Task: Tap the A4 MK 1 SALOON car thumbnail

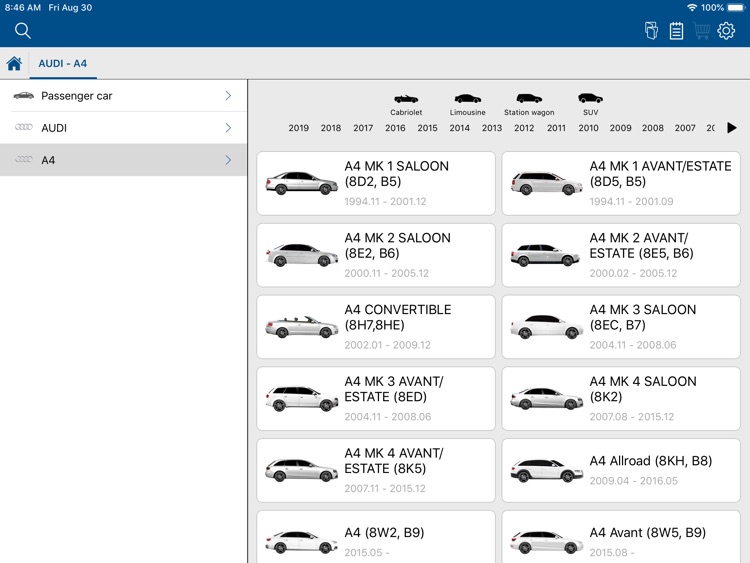Action: (301, 183)
